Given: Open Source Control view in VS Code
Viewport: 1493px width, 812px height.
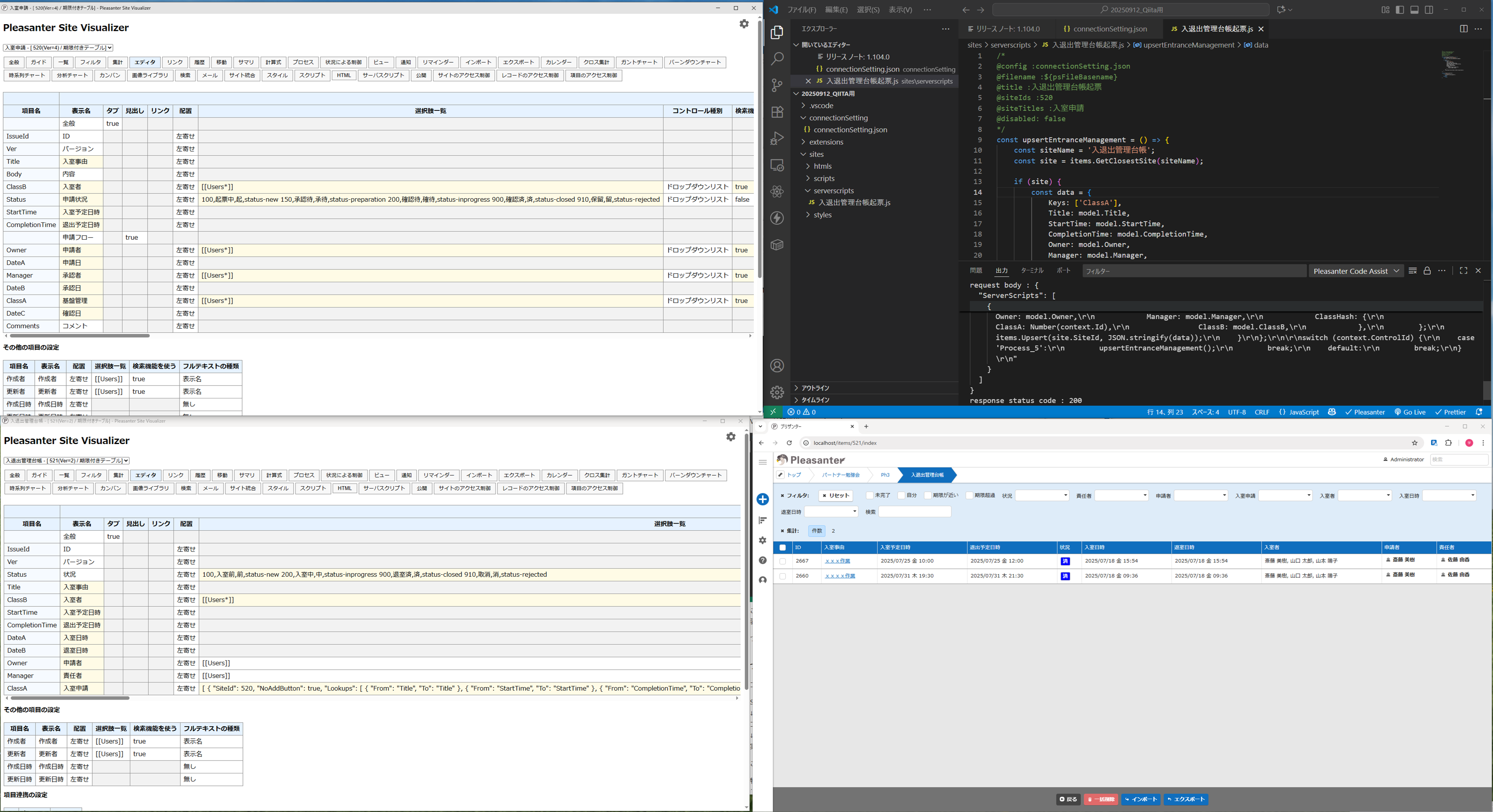Looking at the screenshot, I should 777,85.
